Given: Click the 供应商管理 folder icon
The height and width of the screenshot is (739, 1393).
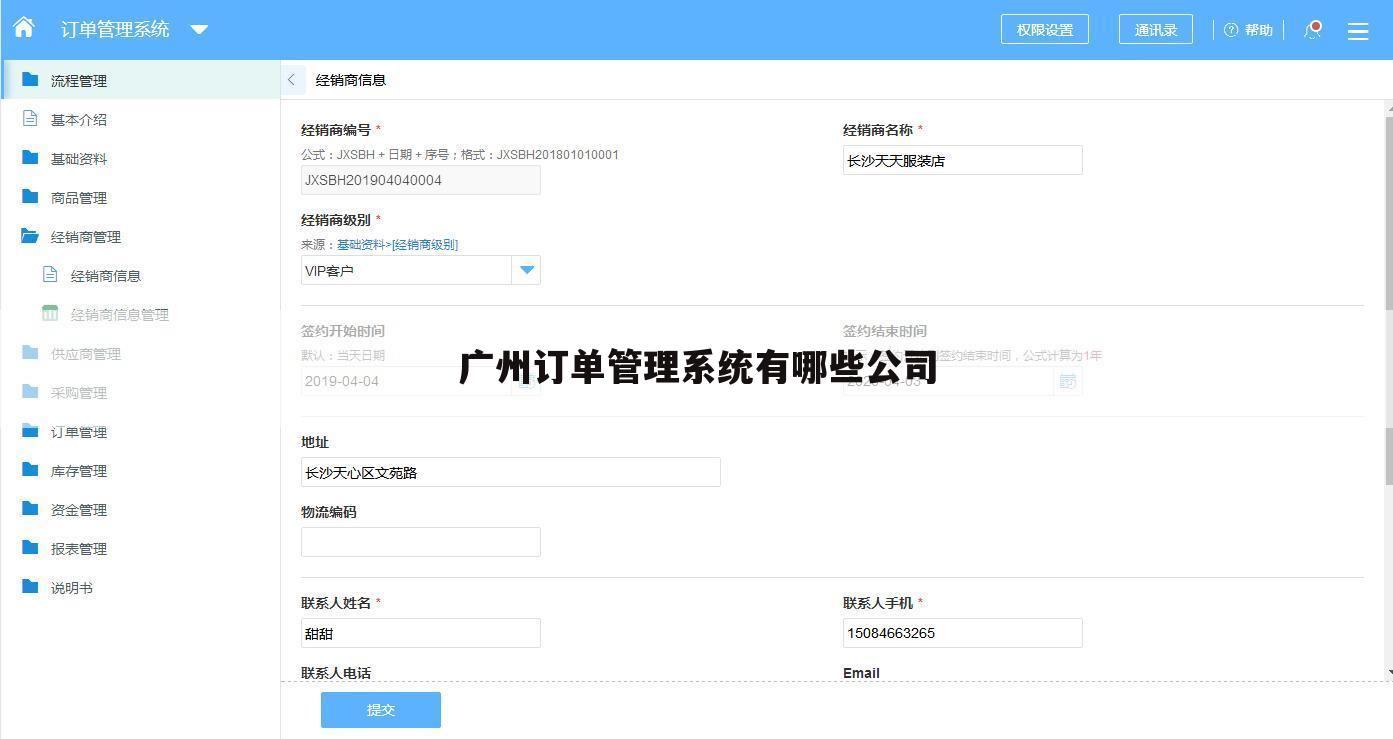Looking at the screenshot, I should coord(30,352).
